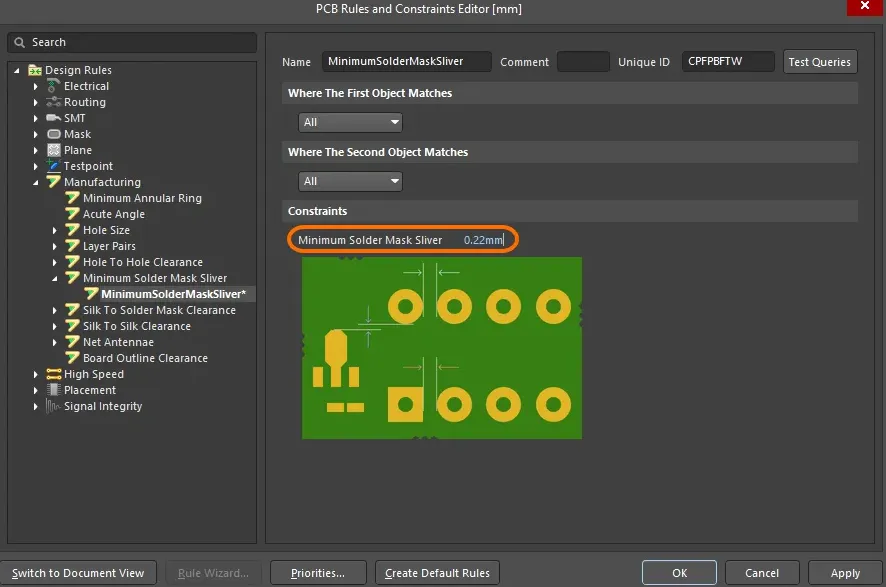The image size is (886, 587).
Task: Click the Hole To Hole Clearance icon
Action: [72, 262]
